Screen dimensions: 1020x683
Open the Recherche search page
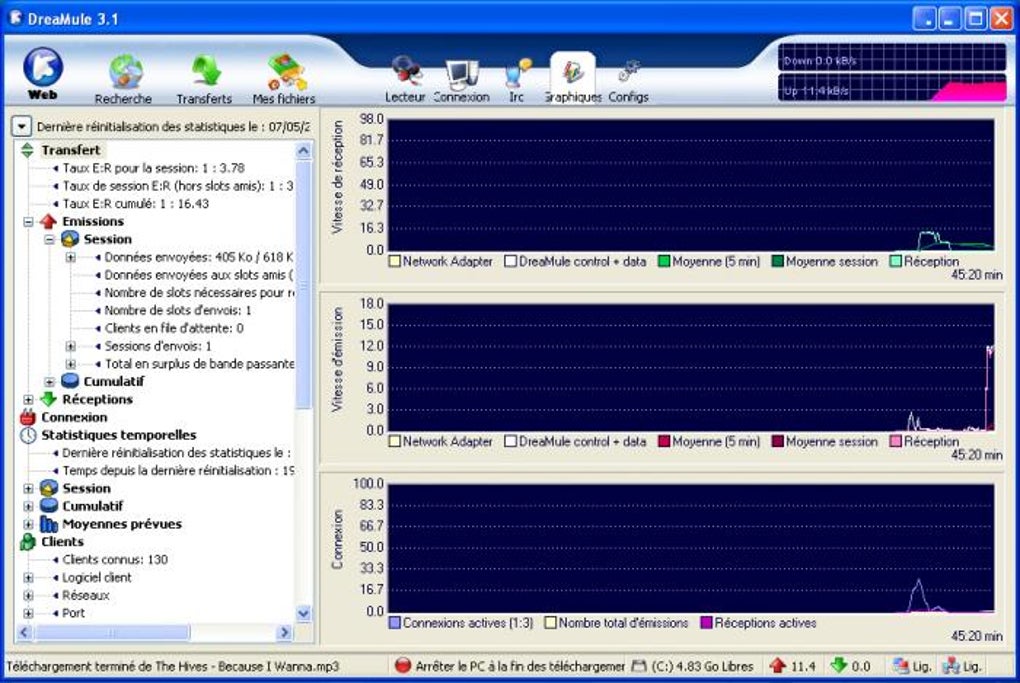pos(124,79)
